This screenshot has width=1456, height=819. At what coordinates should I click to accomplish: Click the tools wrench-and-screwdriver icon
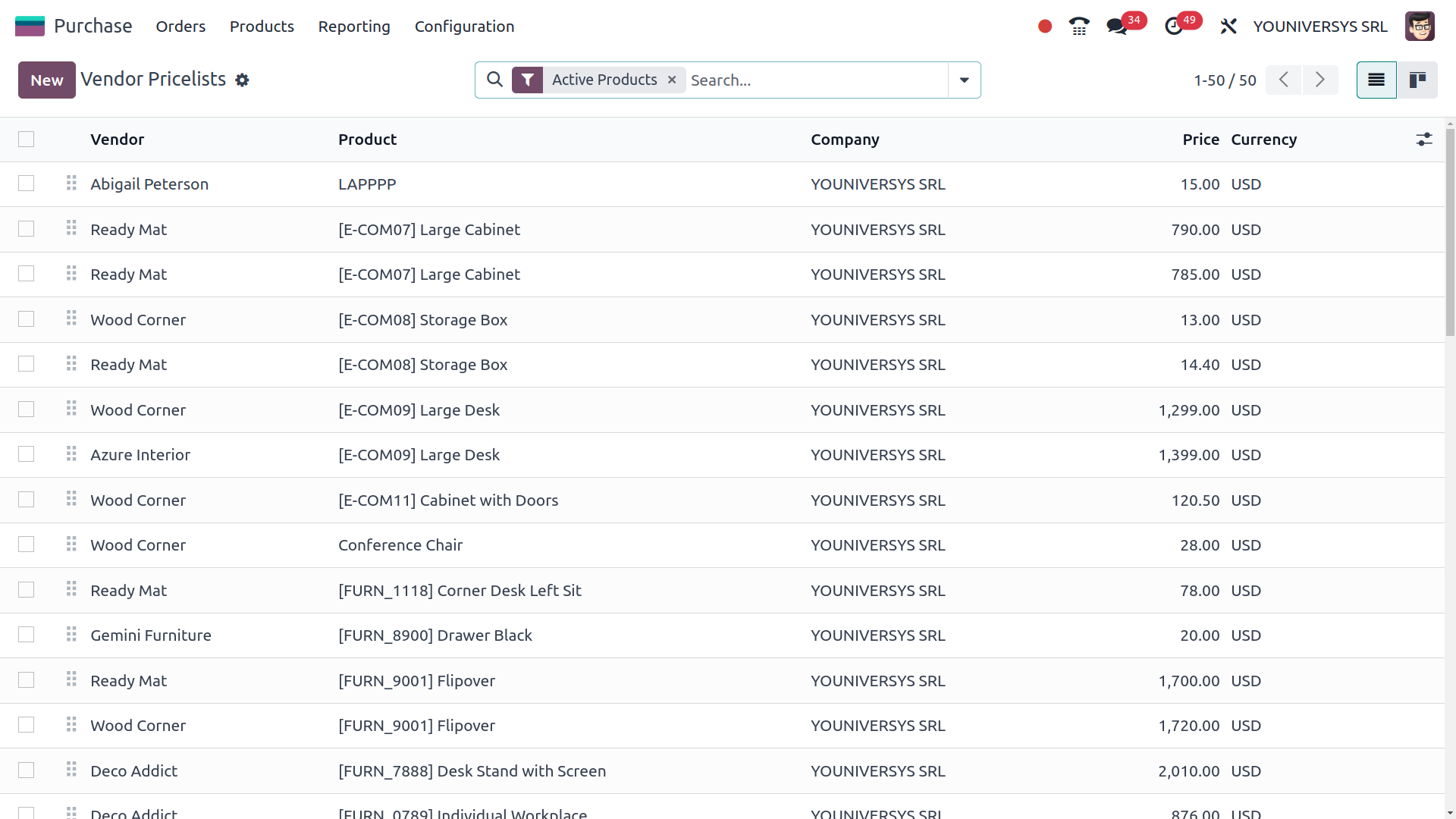[1228, 26]
